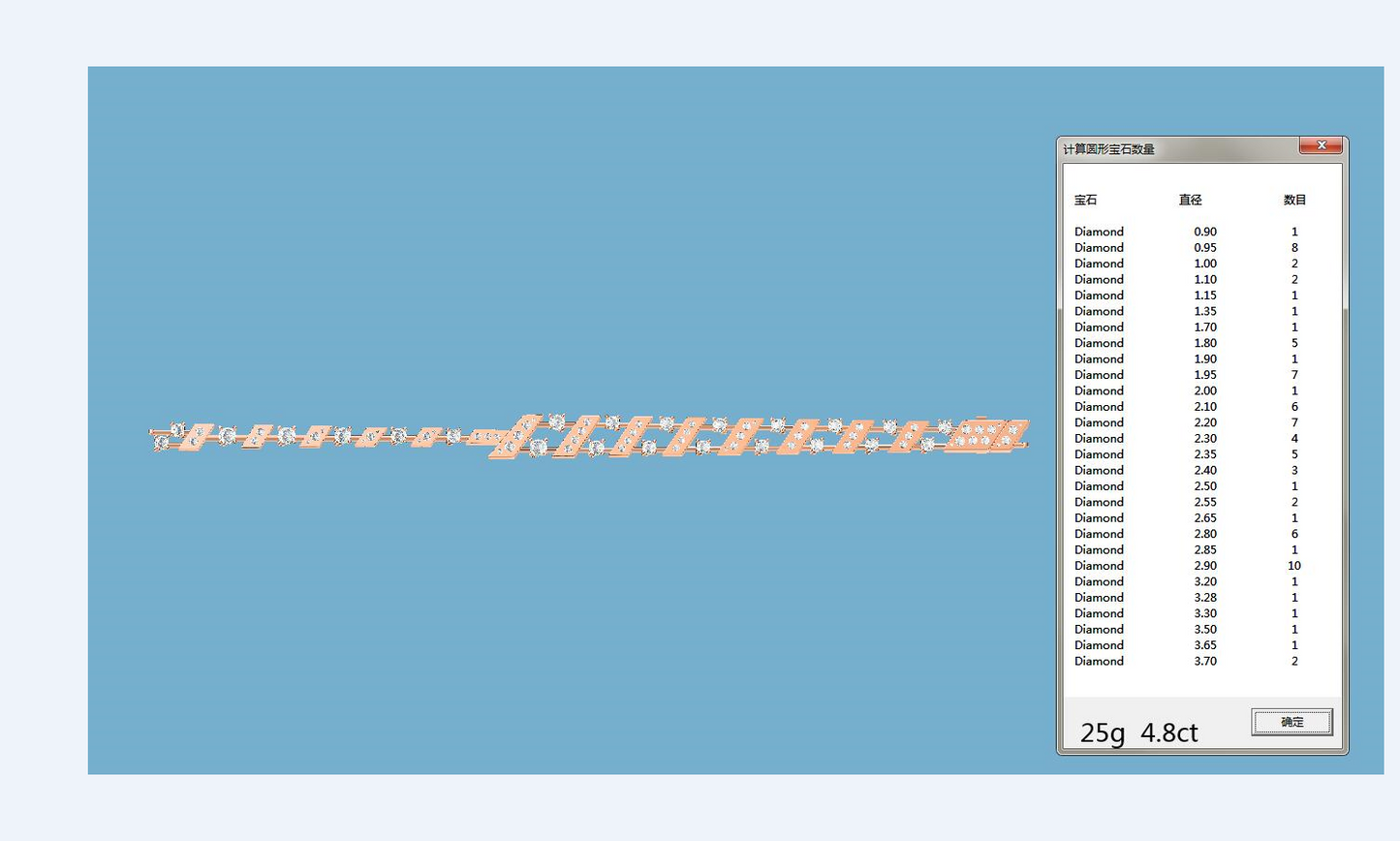The width and height of the screenshot is (1400, 841).
Task: Close the gem count dialog
Action: tap(1321, 146)
